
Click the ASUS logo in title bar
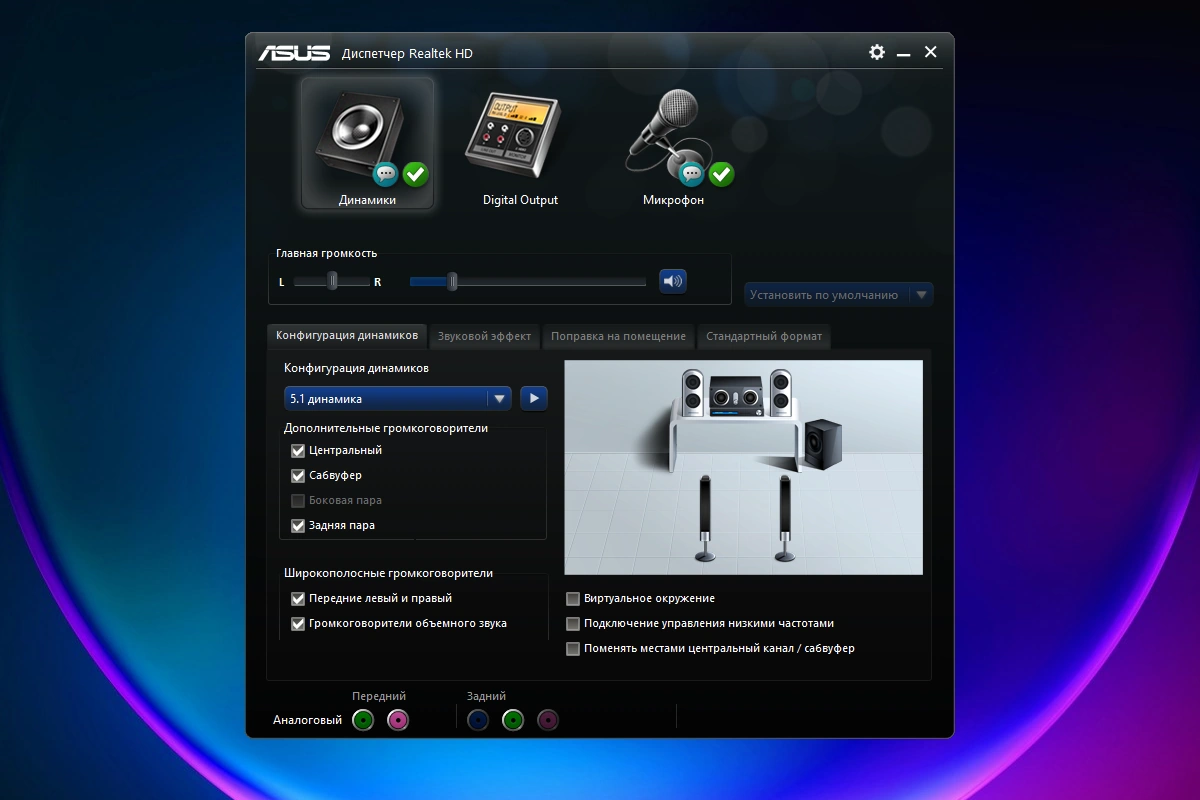point(294,53)
